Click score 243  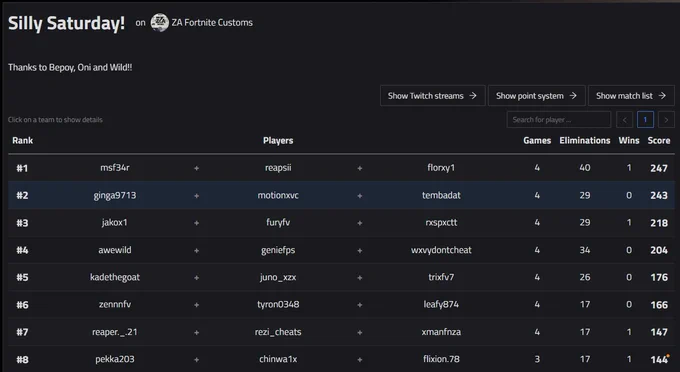tap(659, 196)
